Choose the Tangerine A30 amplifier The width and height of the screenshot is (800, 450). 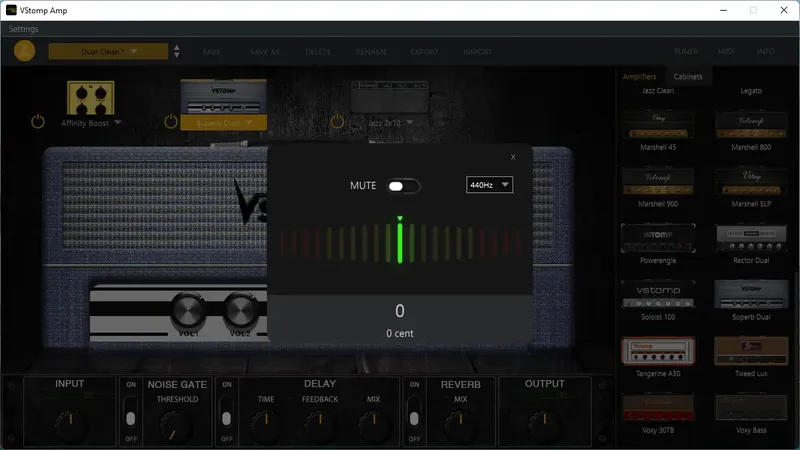[658, 358]
